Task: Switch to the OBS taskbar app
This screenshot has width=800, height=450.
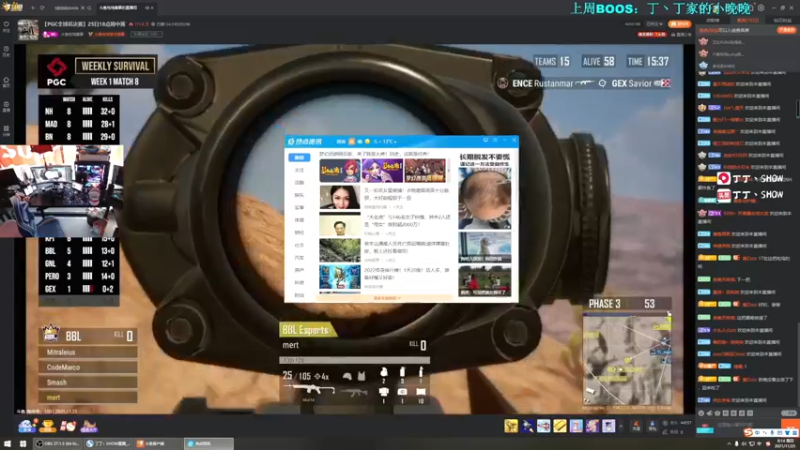Action: tap(57, 444)
